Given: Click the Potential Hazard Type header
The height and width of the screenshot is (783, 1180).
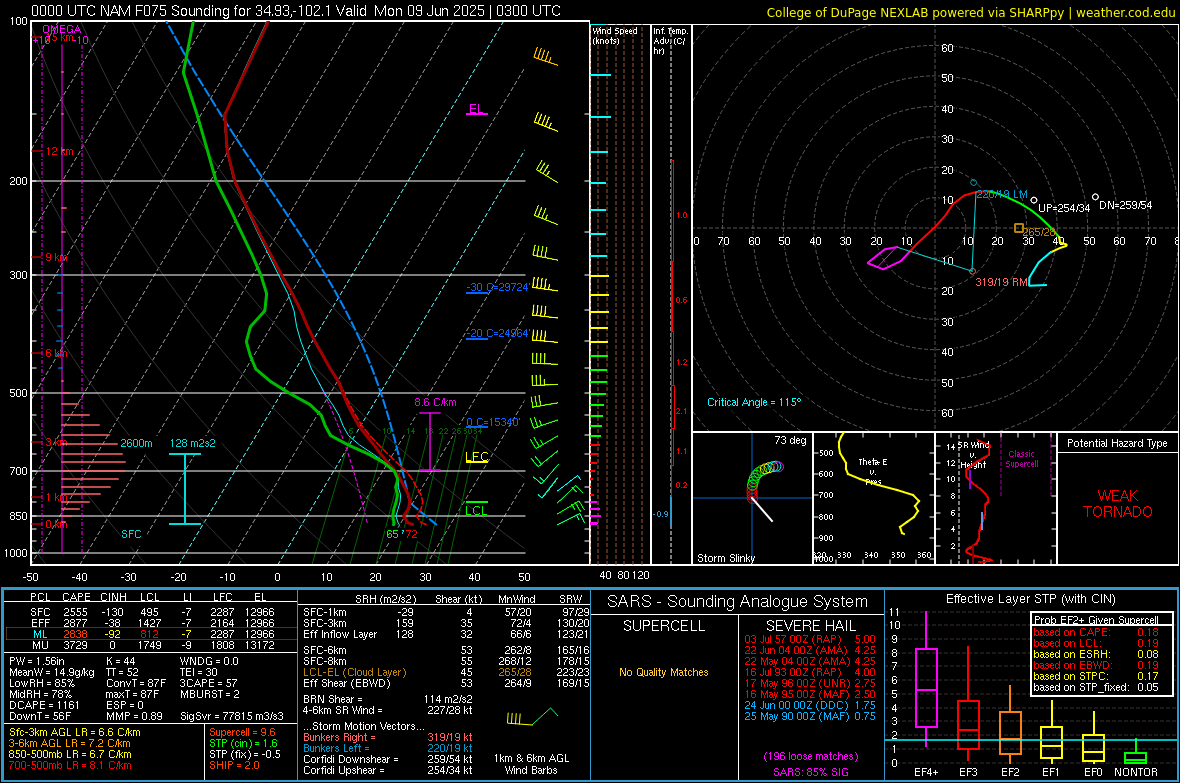Looking at the screenshot, I should pyautogui.click(x=1117, y=443).
